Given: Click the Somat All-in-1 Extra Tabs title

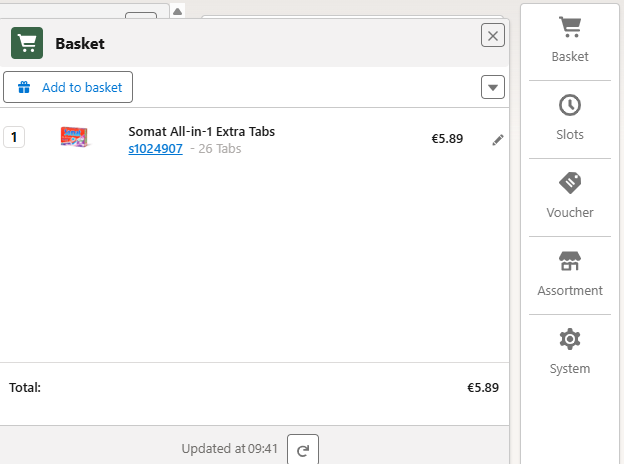Looking at the screenshot, I should [x=201, y=131].
